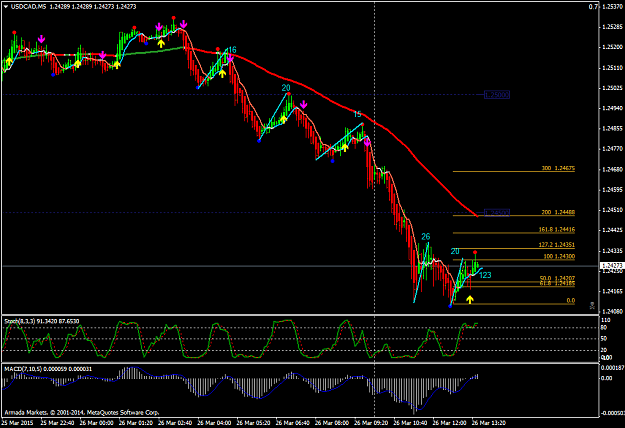Click the 26 Mar 09:20 time label
The width and height of the screenshot is (625, 428).
(371, 423)
